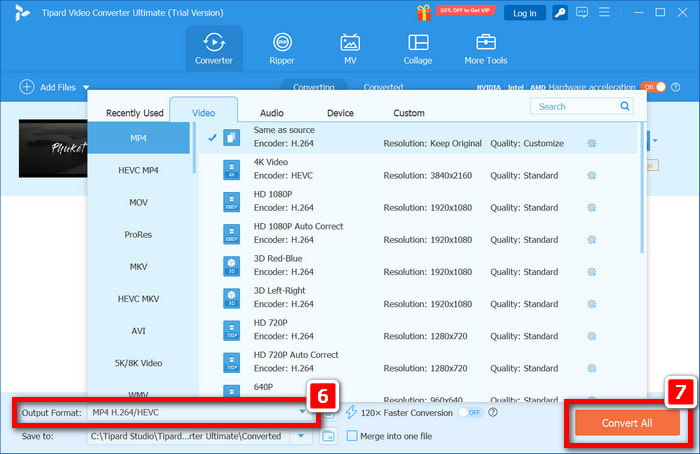Select '640P' preset row
Viewport: 700px width, 454px height.
418,392
